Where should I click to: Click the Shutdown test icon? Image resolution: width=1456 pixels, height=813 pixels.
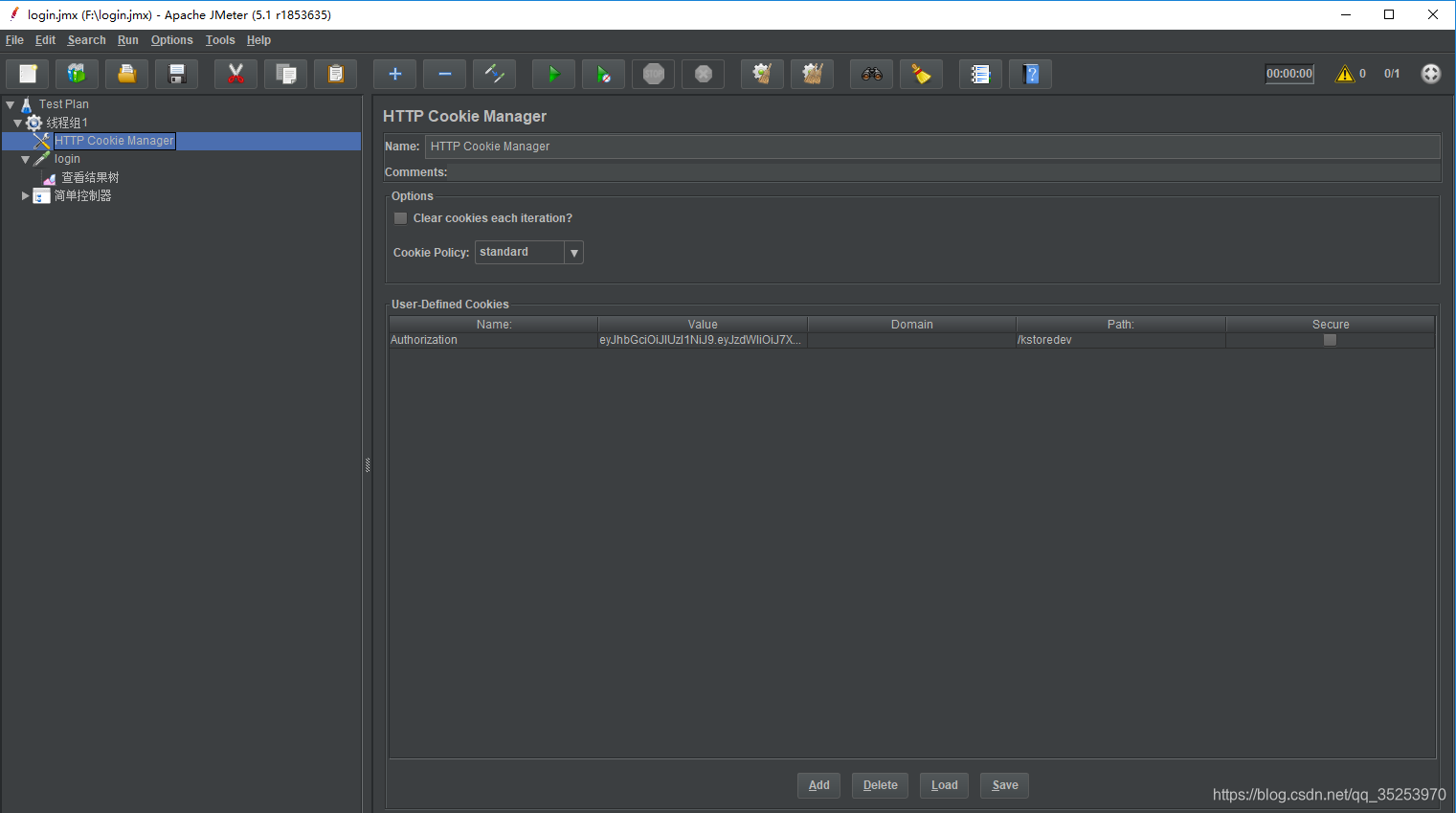[703, 74]
